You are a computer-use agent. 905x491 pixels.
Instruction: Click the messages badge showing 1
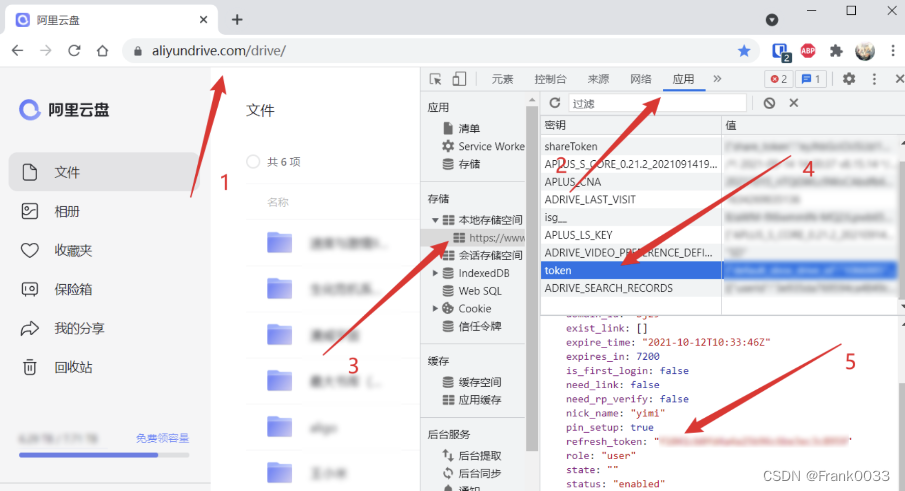click(x=811, y=79)
